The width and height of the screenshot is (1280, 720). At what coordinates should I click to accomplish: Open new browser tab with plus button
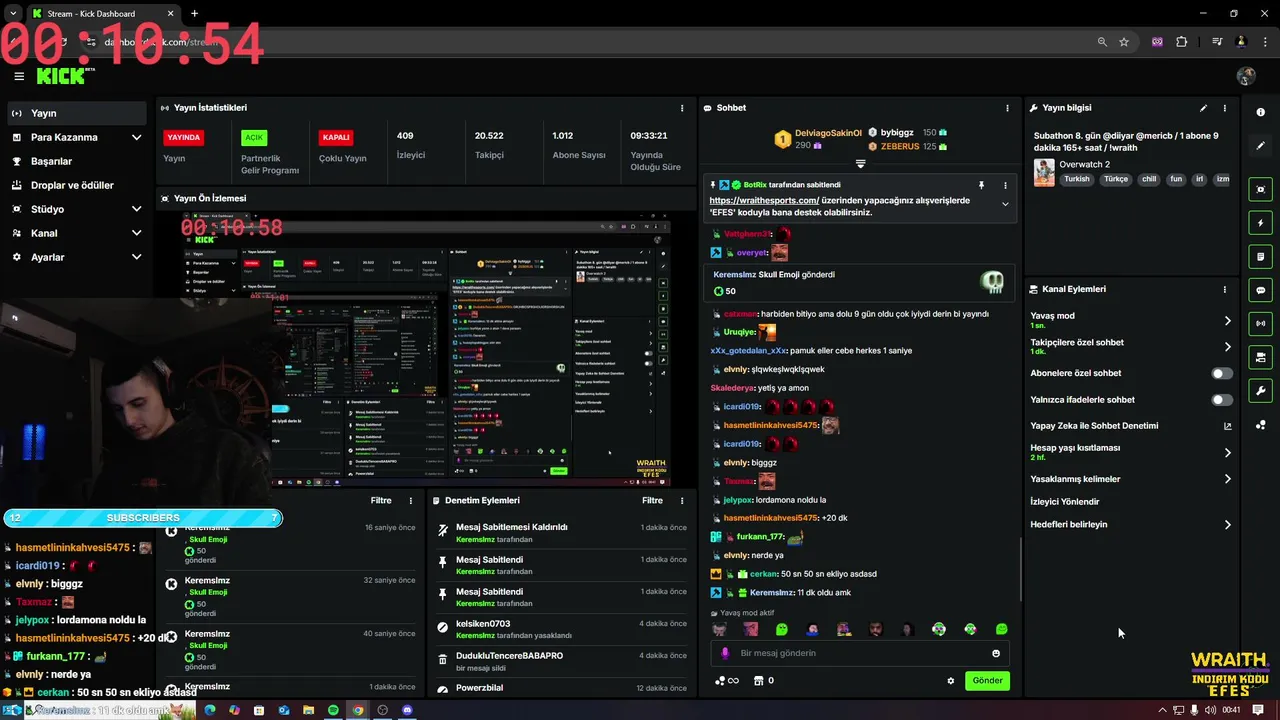pos(194,13)
